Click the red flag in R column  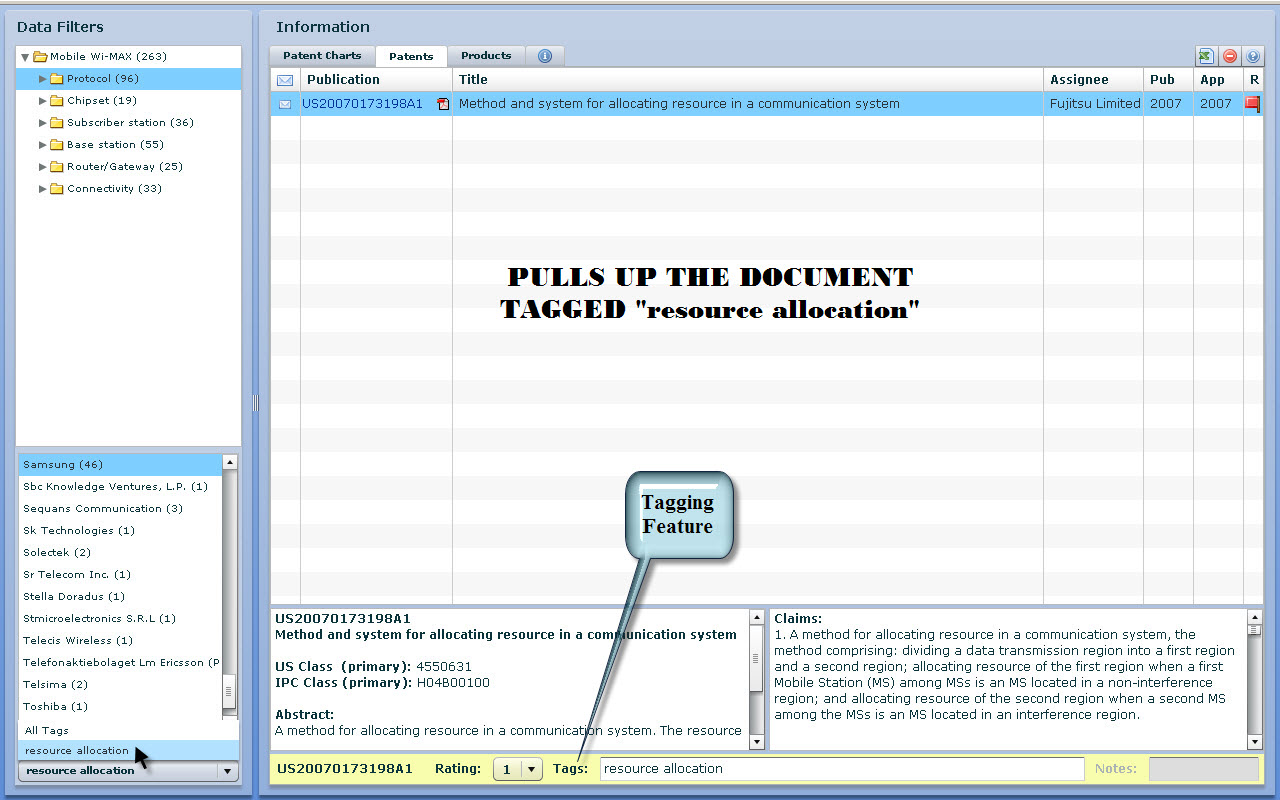(x=1252, y=104)
